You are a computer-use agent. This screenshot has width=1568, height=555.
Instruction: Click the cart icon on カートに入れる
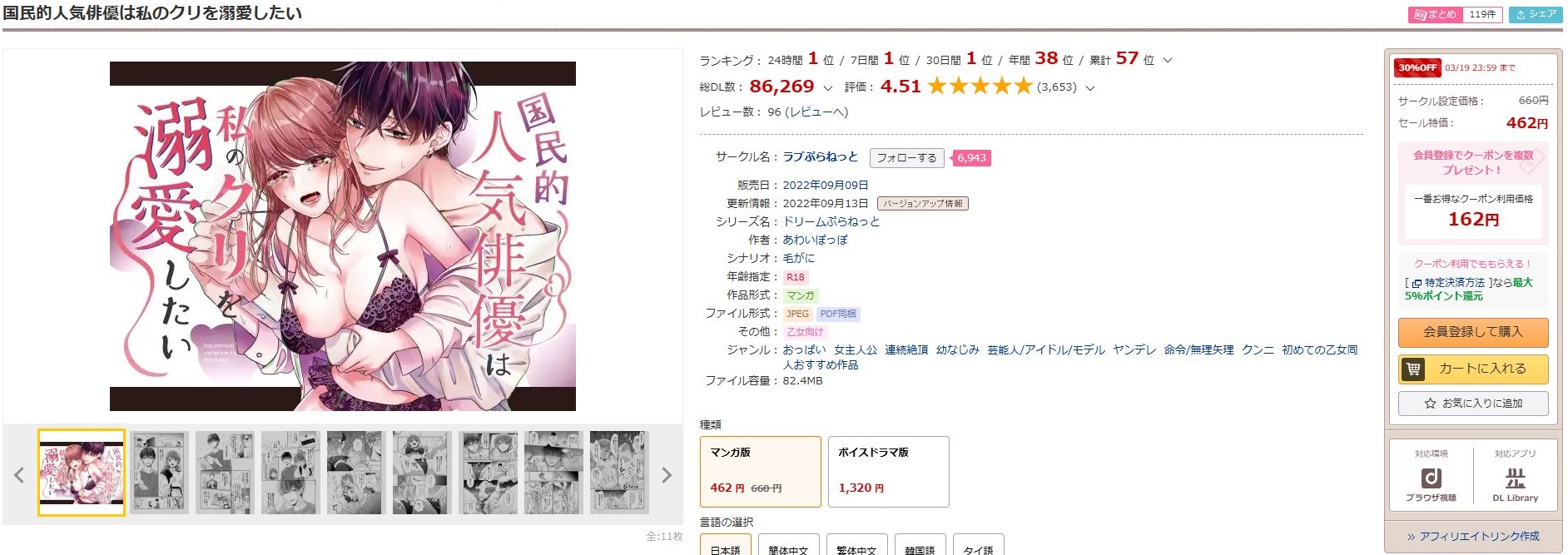pos(1413,369)
